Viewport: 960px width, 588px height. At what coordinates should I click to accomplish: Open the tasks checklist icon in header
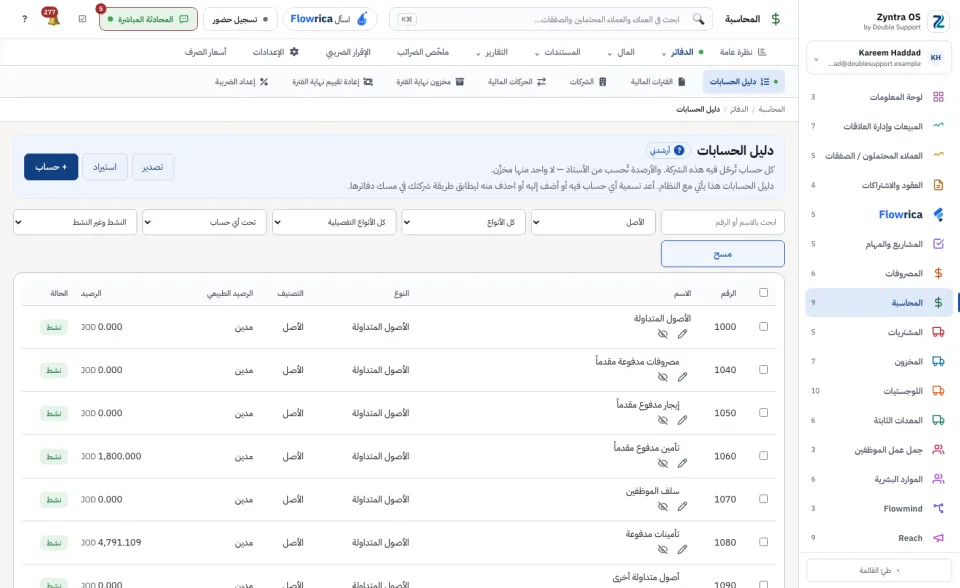point(83,19)
